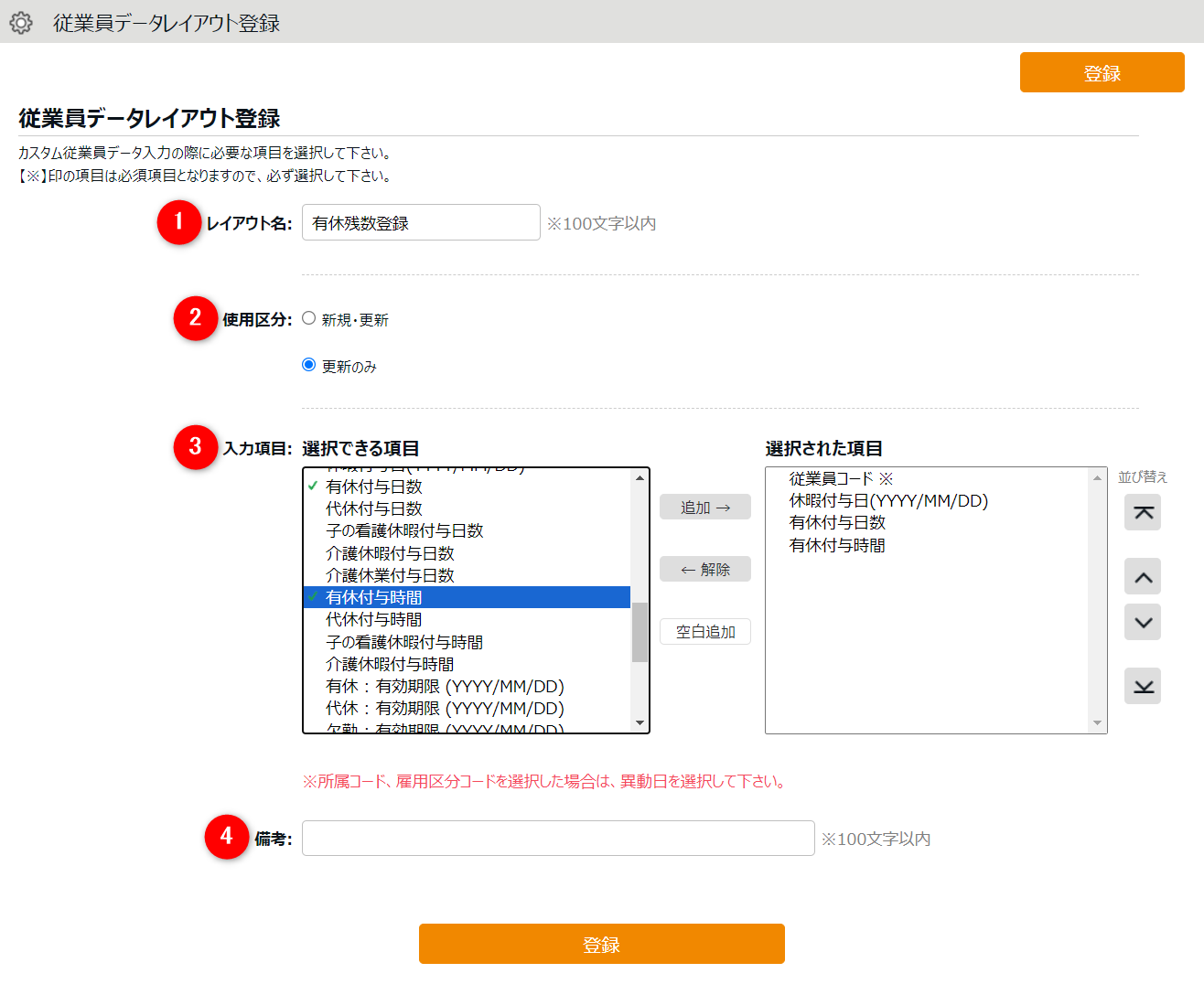Viewport: 1204px width, 984px height.
Task: Click the available items list scrollbar thumb
Action: 640,631
